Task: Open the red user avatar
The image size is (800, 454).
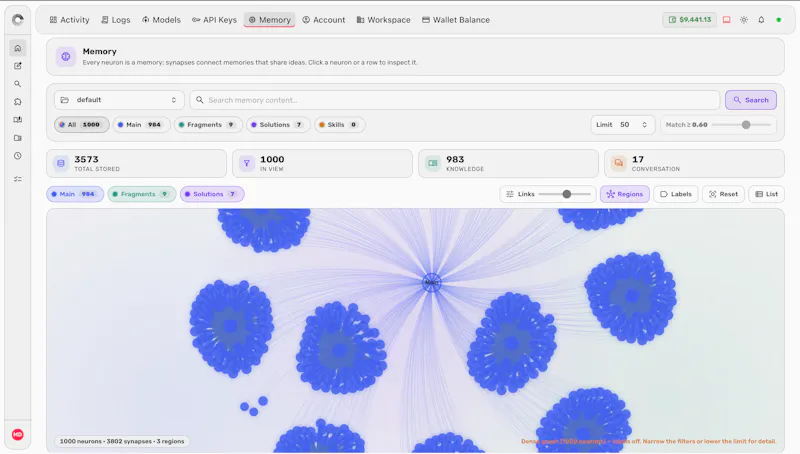Action: coord(18,435)
